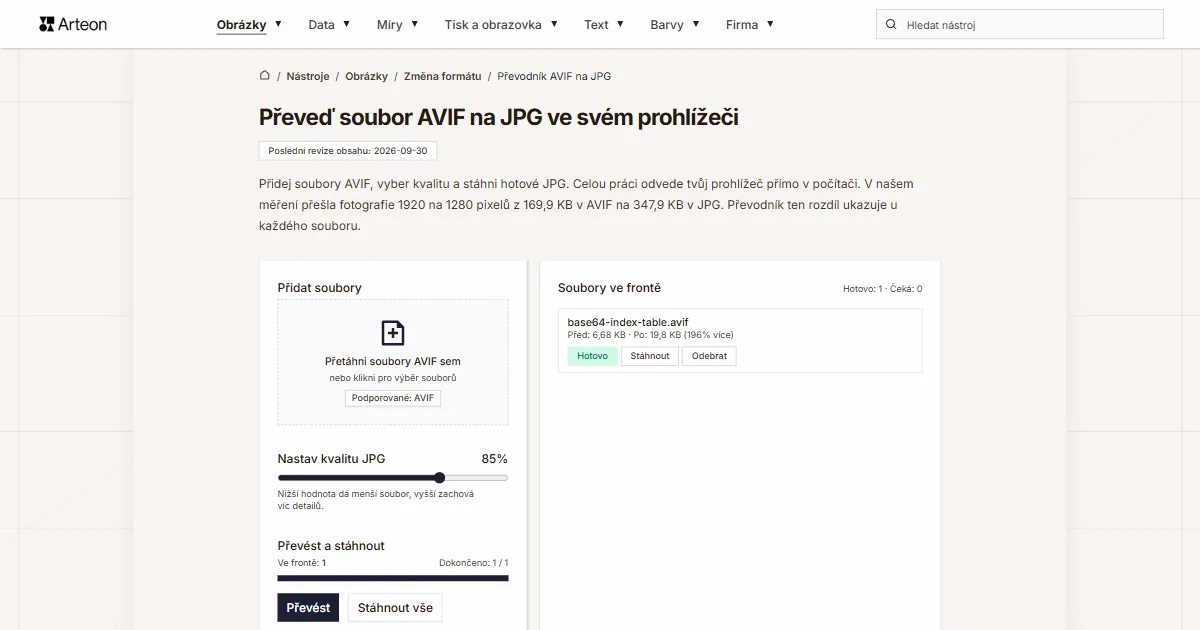Go to the Nástroje breadcrumb
1200x630 pixels.
pyautogui.click(x=308, y=76)
